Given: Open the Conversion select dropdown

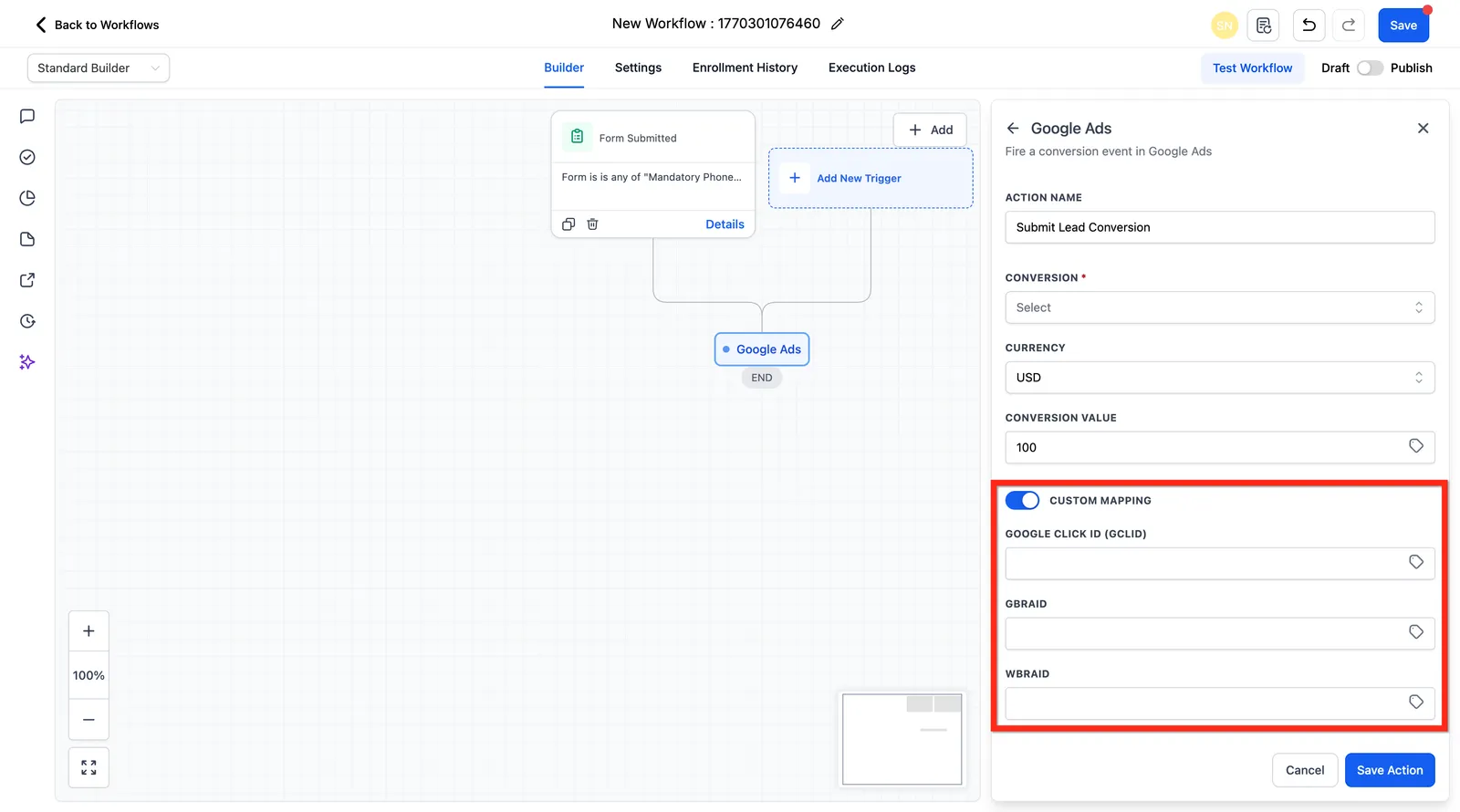Looking at the screenshot, I should pos(1220,307).
